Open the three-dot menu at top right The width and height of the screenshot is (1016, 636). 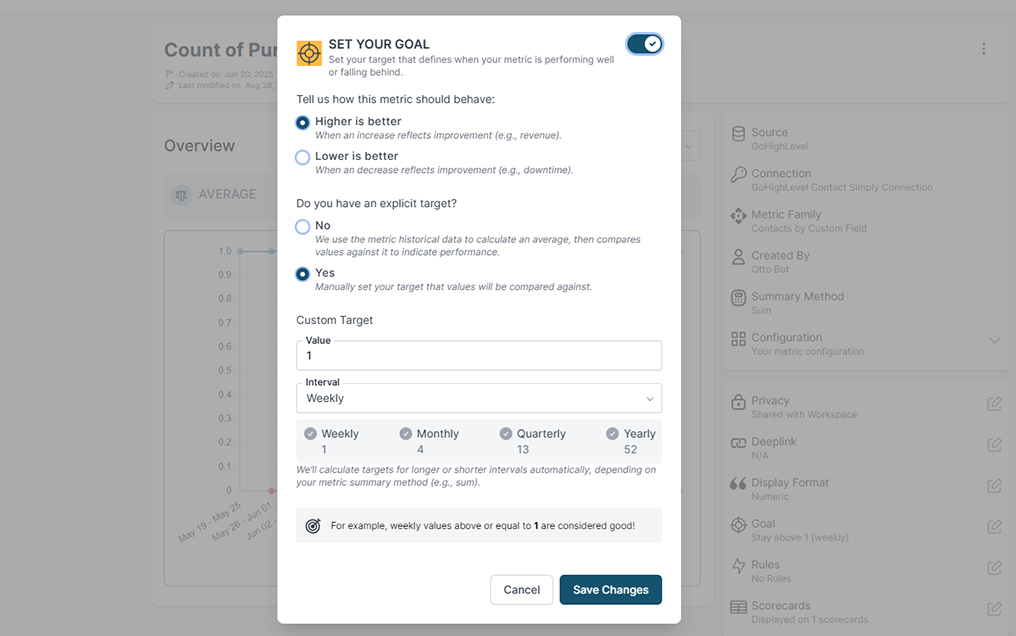tap(983, 47)
